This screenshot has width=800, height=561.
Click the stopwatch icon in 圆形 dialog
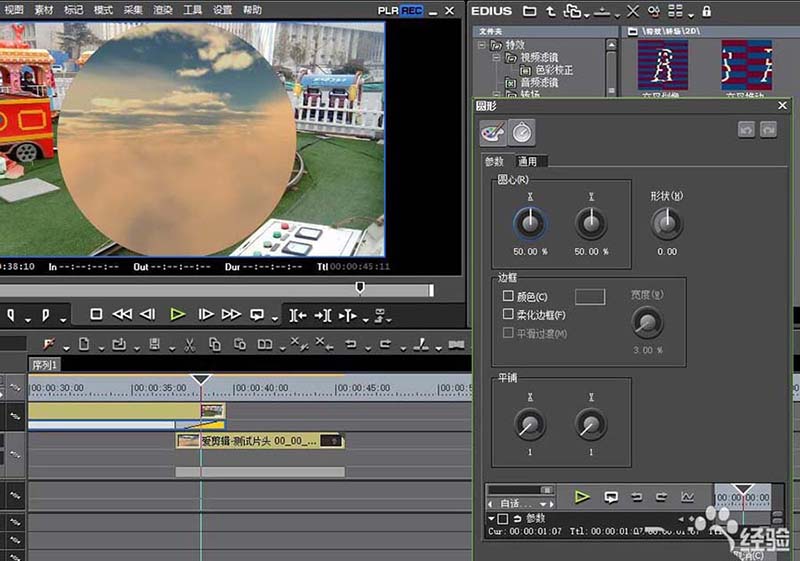522,132
